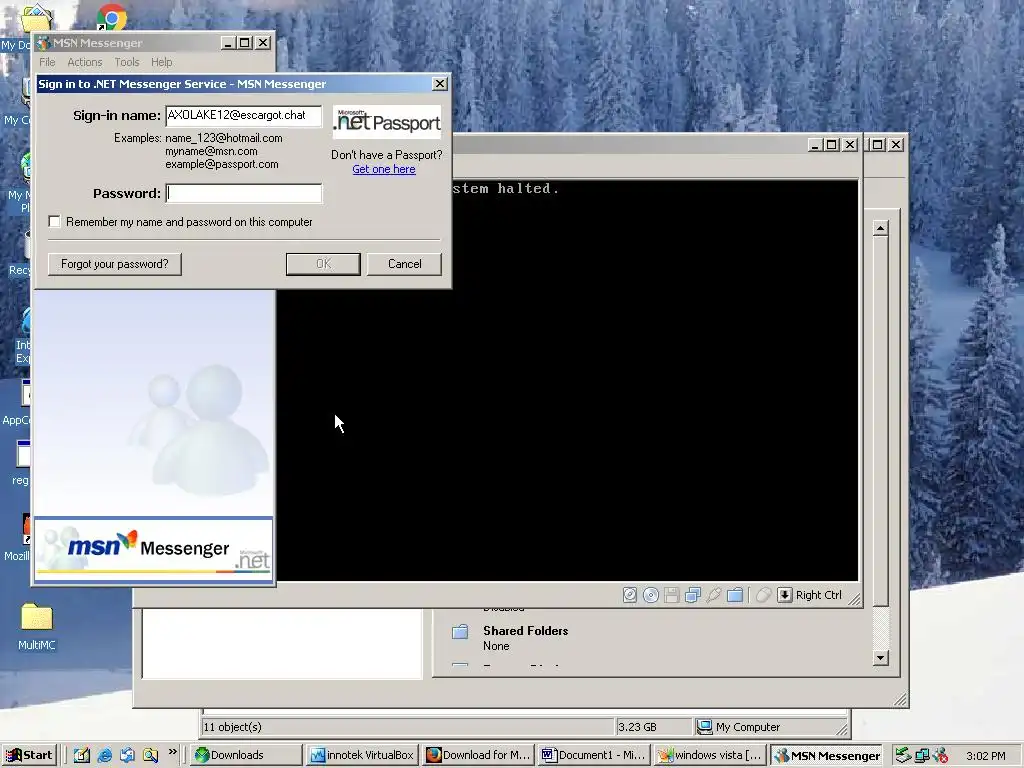Open the Tools menu in MSN Messenger

coord(127,62)
